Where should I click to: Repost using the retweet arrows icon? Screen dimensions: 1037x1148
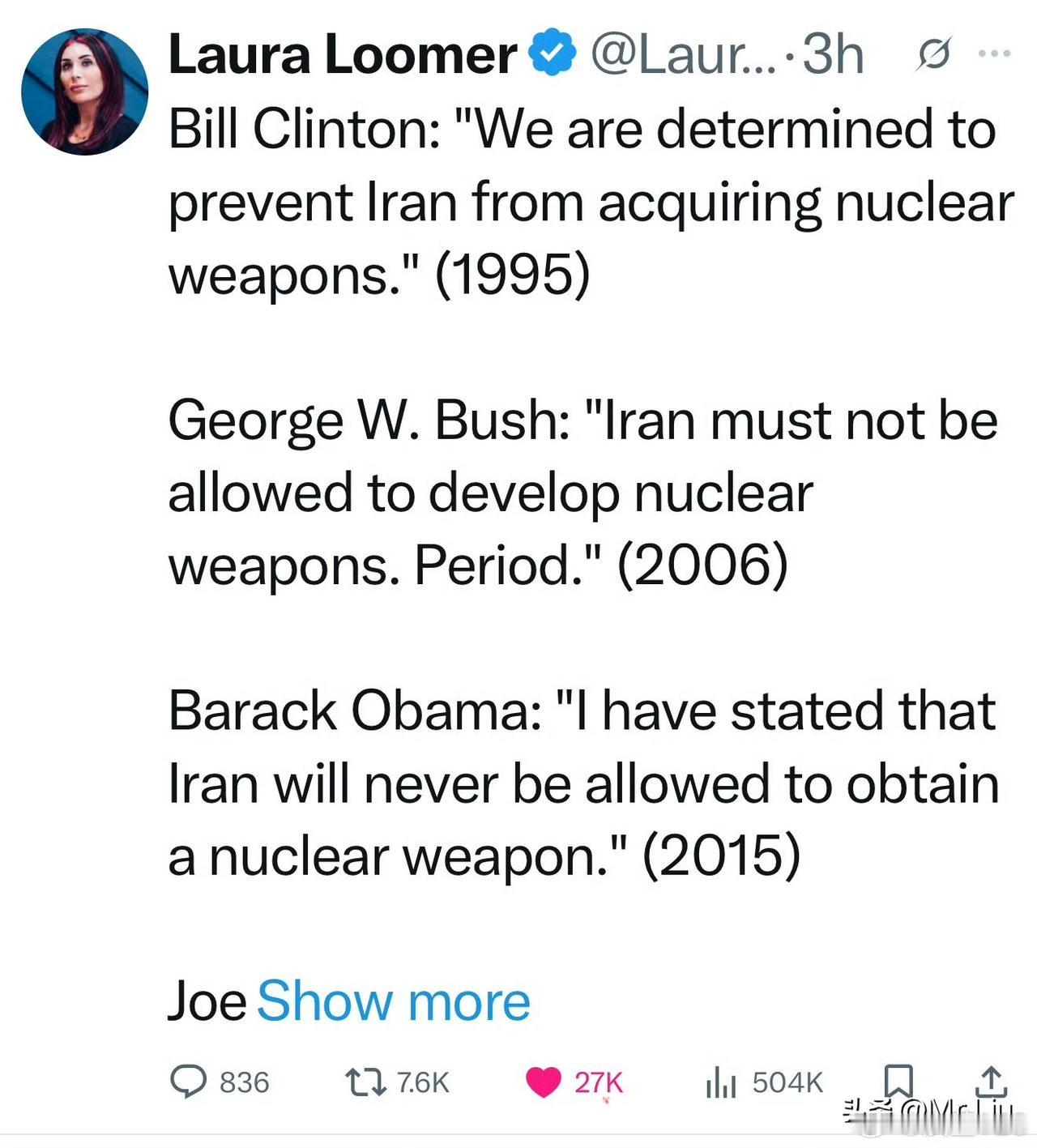point(365,1082)
